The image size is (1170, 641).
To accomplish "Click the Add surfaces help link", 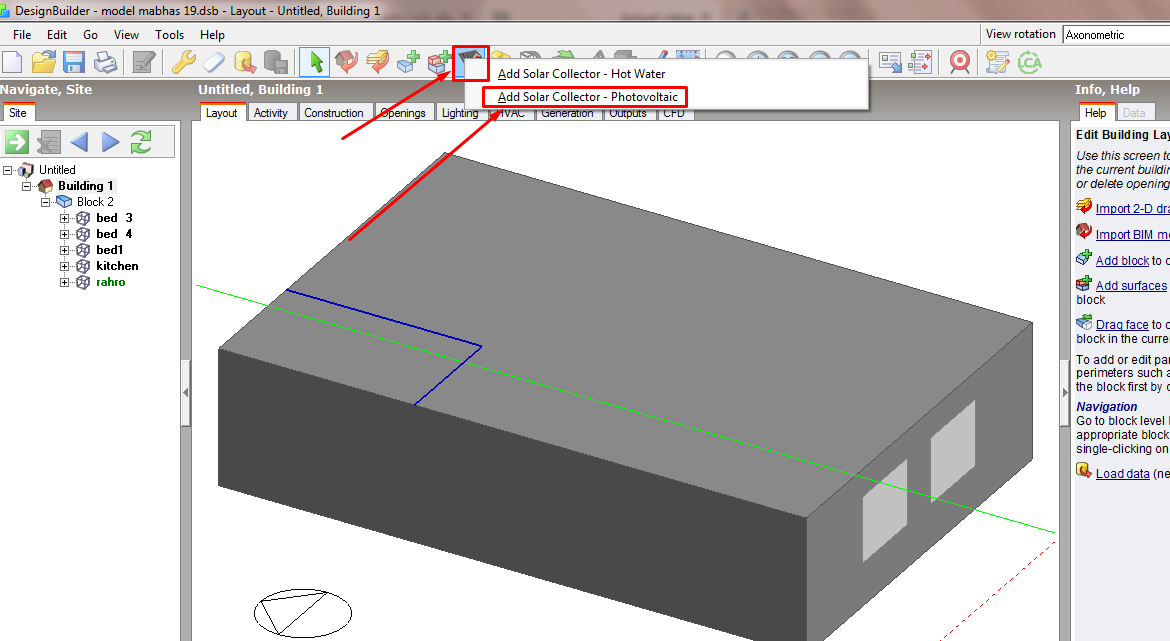I will [1131, 286].
